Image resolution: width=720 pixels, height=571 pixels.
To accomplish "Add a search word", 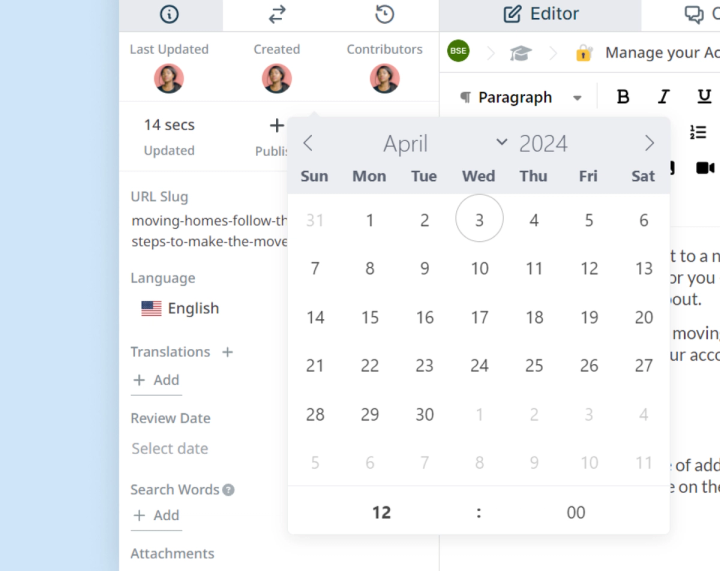I will click(x=156, y=515).
